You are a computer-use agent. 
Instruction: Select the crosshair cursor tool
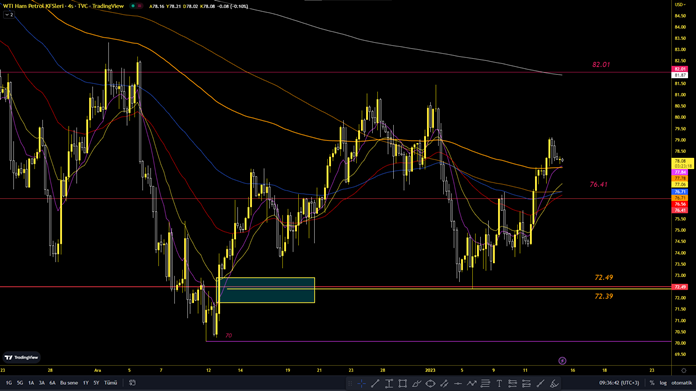[362, 383]
